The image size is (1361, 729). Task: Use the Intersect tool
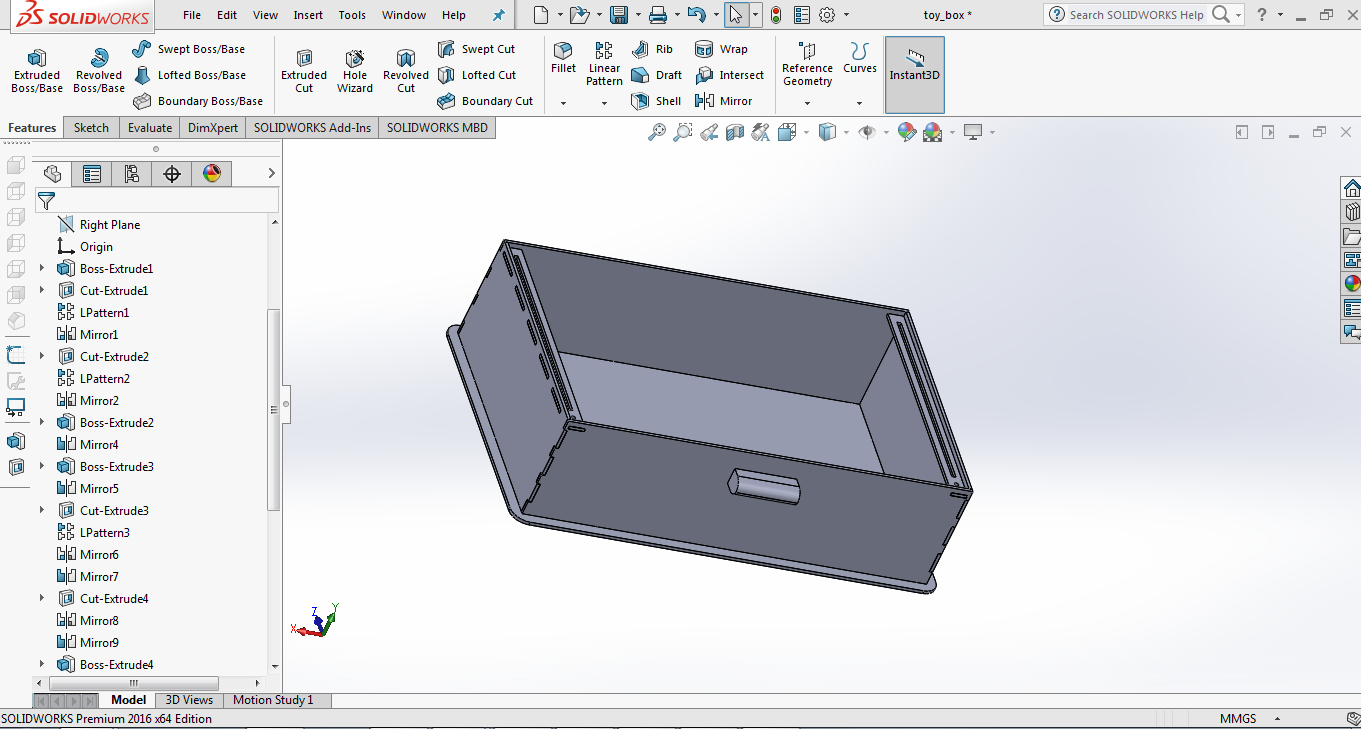pos(729,75)
